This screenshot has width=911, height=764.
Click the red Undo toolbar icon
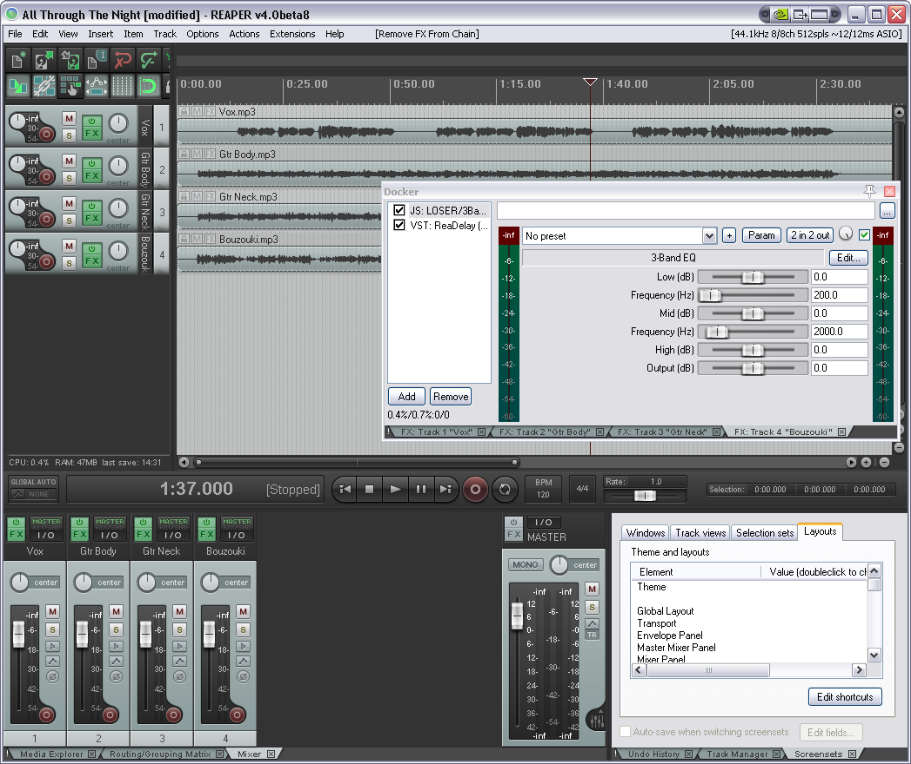pos(122,60)
